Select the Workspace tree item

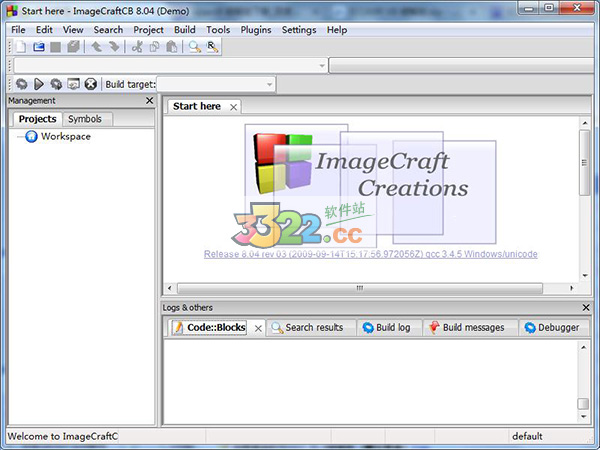(x=66, y=137)
